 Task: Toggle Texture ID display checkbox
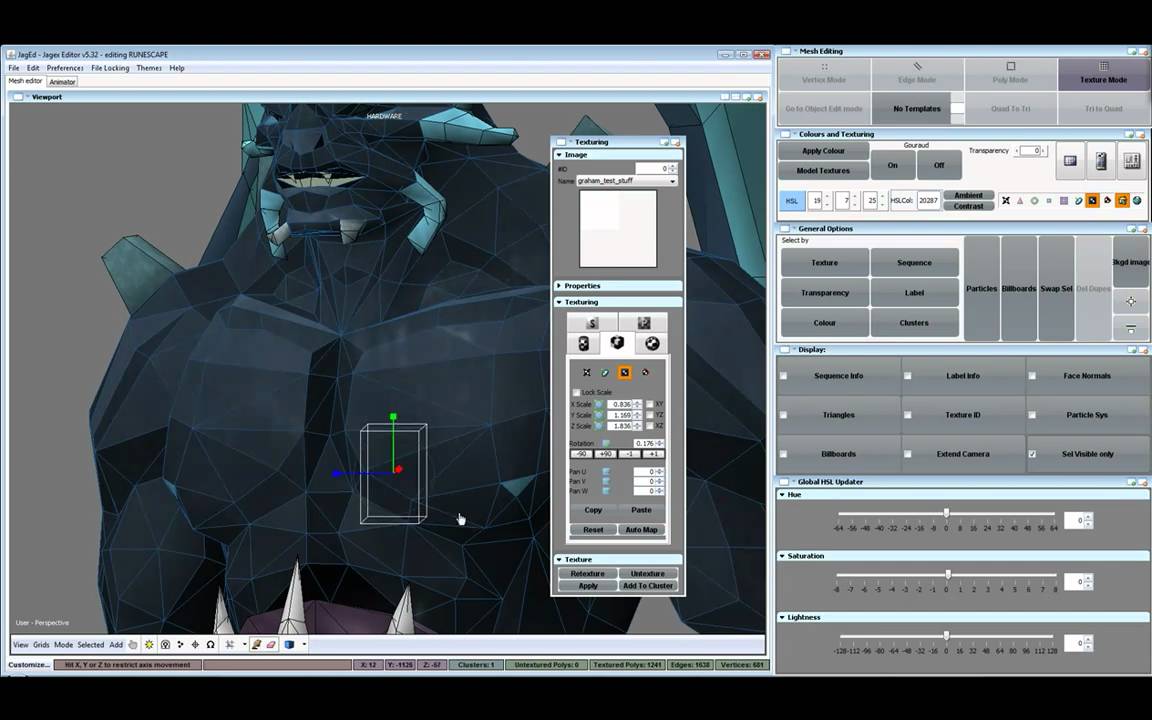[x=907, y=415]
